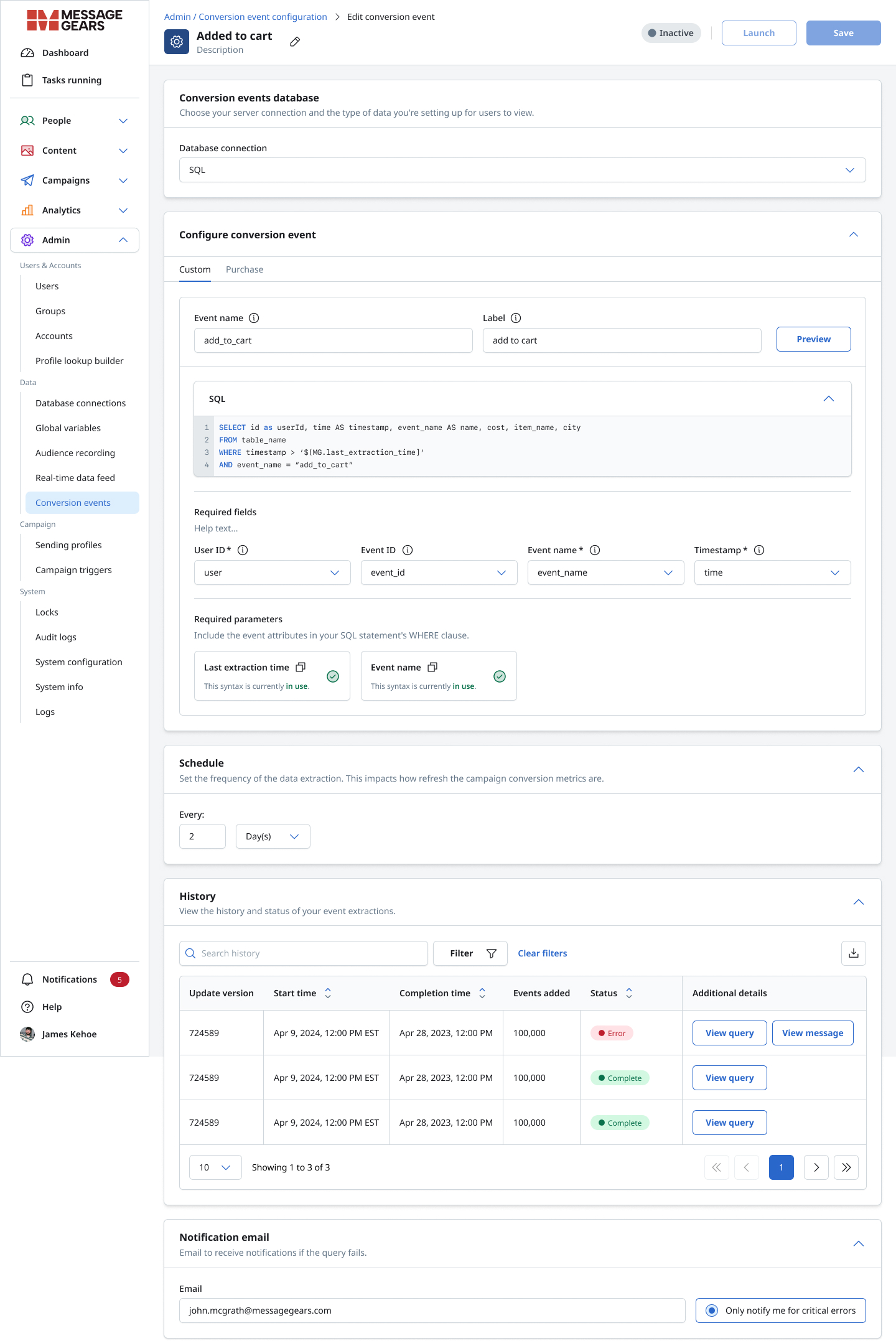Click the gear icon next to the Added to cart title
896x1341 pixels.
pyautogui.click(x=177, y=42)
